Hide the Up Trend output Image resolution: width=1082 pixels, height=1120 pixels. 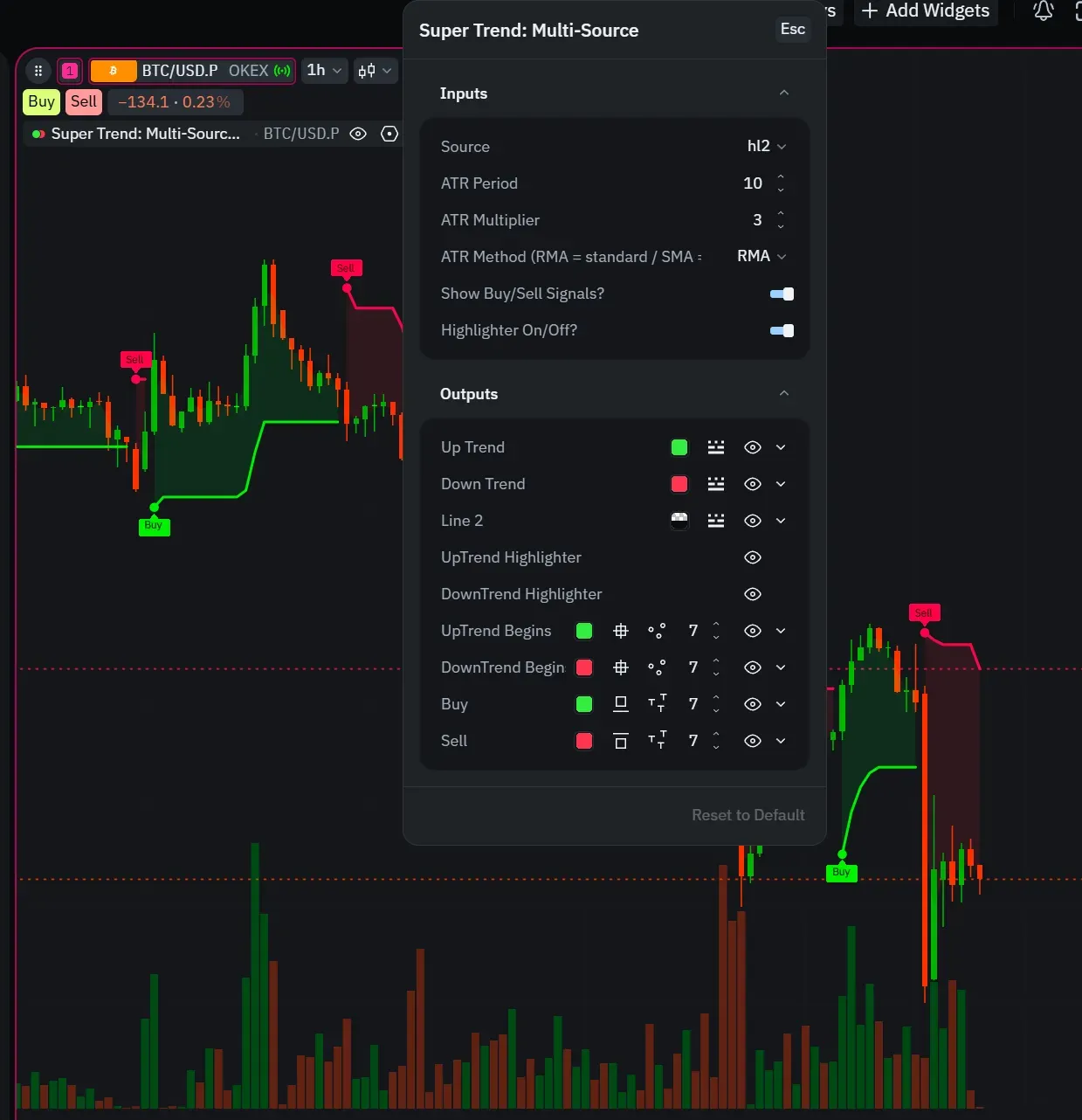pyautogui.click(x=753, y=447)
